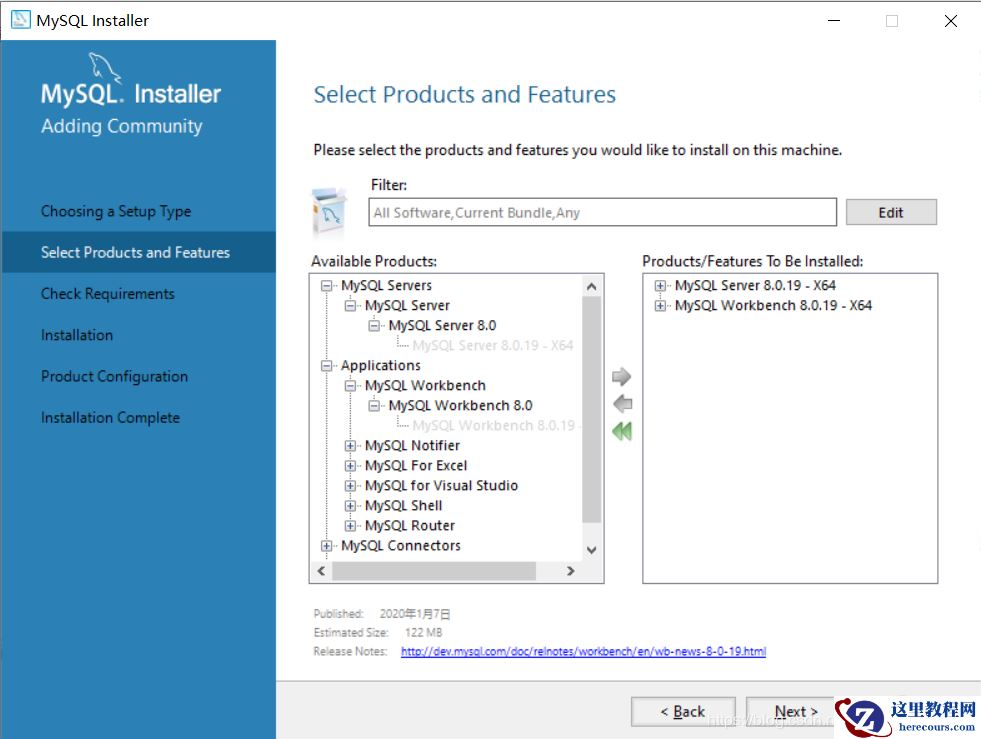Expand the MySQL For Excel node
This screenshot has width=981, height=739.
[x=350, y=466]
